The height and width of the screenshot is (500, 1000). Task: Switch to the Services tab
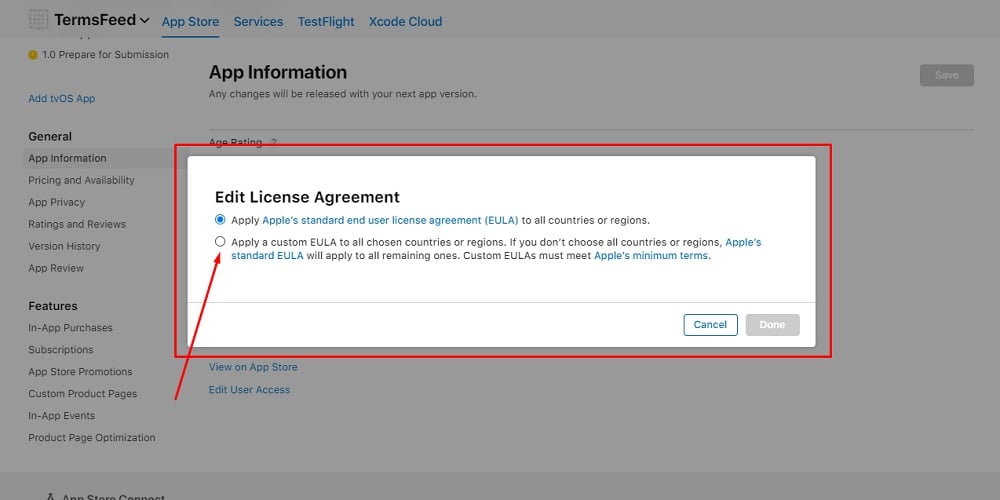(258, 22)
